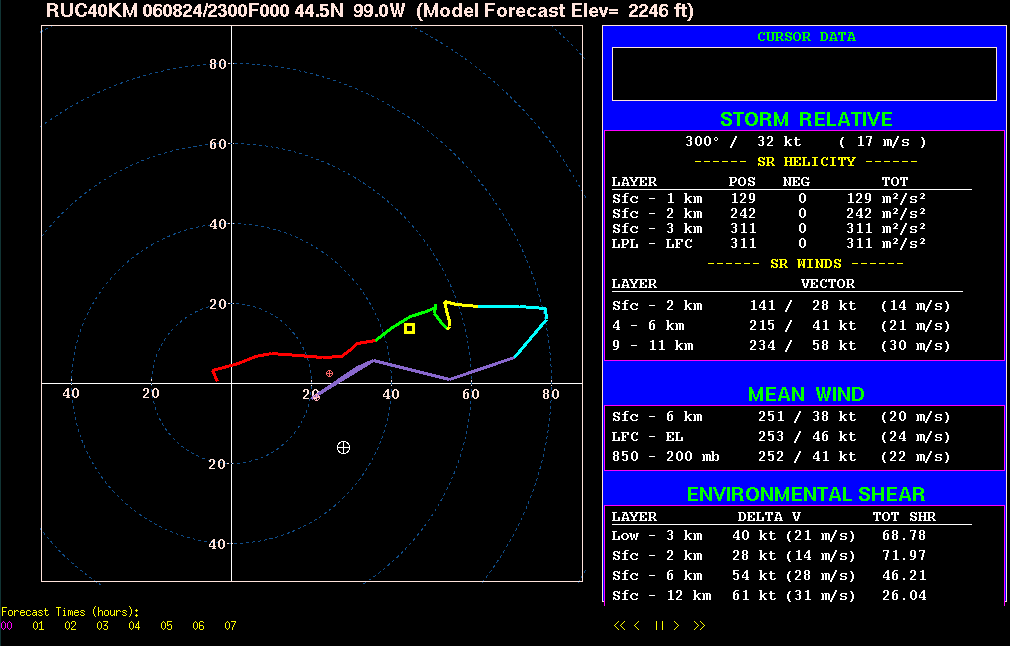This screenshot has width=1010, height=646.
Task: Select forecast hour 05
Action: pos(167,626)
